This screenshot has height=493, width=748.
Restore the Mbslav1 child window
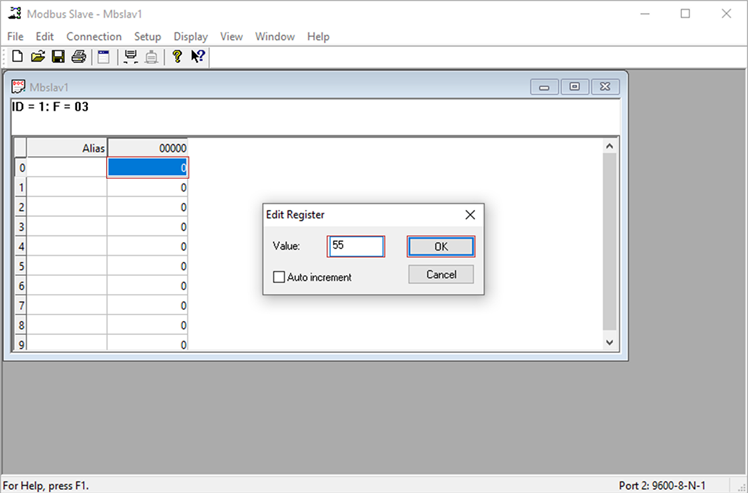(574, 87)
